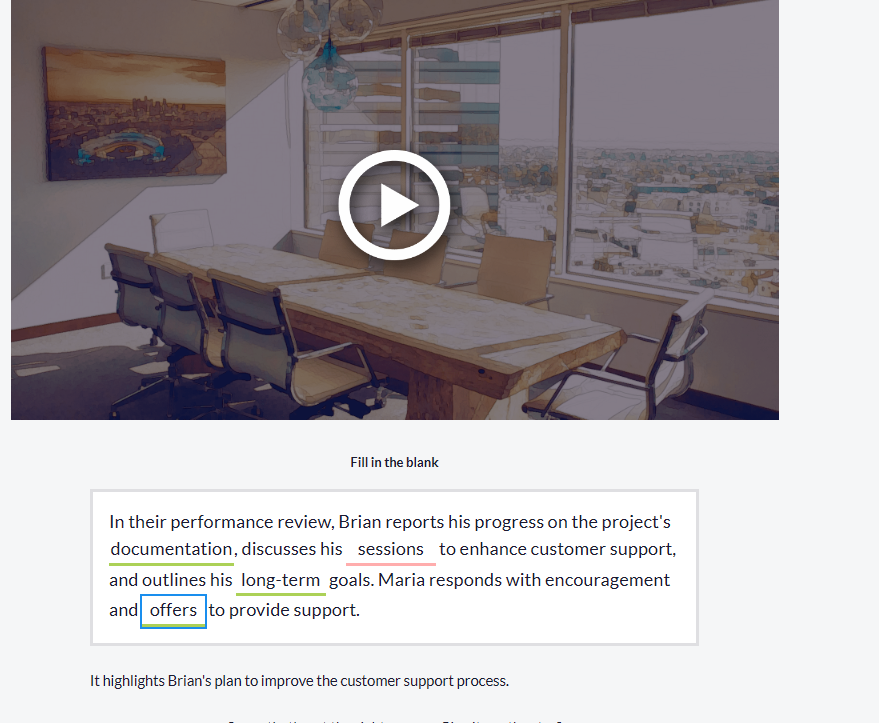Click the city painting in the video thumbnail

tap(135, 114)
